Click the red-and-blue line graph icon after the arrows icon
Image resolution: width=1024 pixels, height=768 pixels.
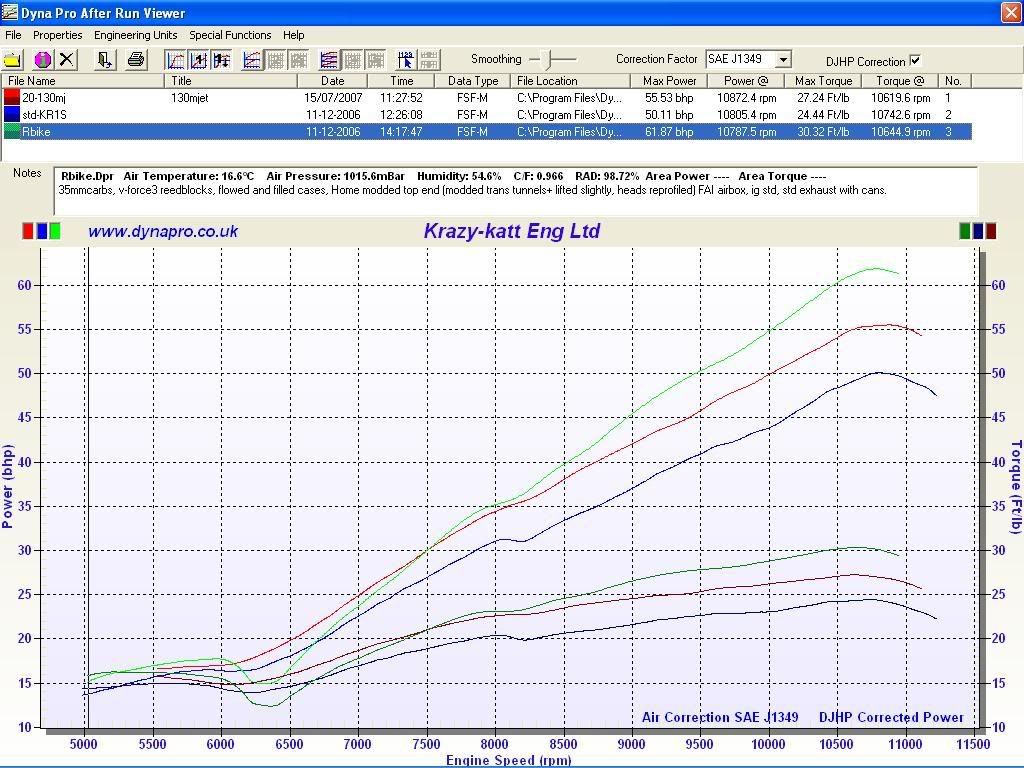pos(252,60)
